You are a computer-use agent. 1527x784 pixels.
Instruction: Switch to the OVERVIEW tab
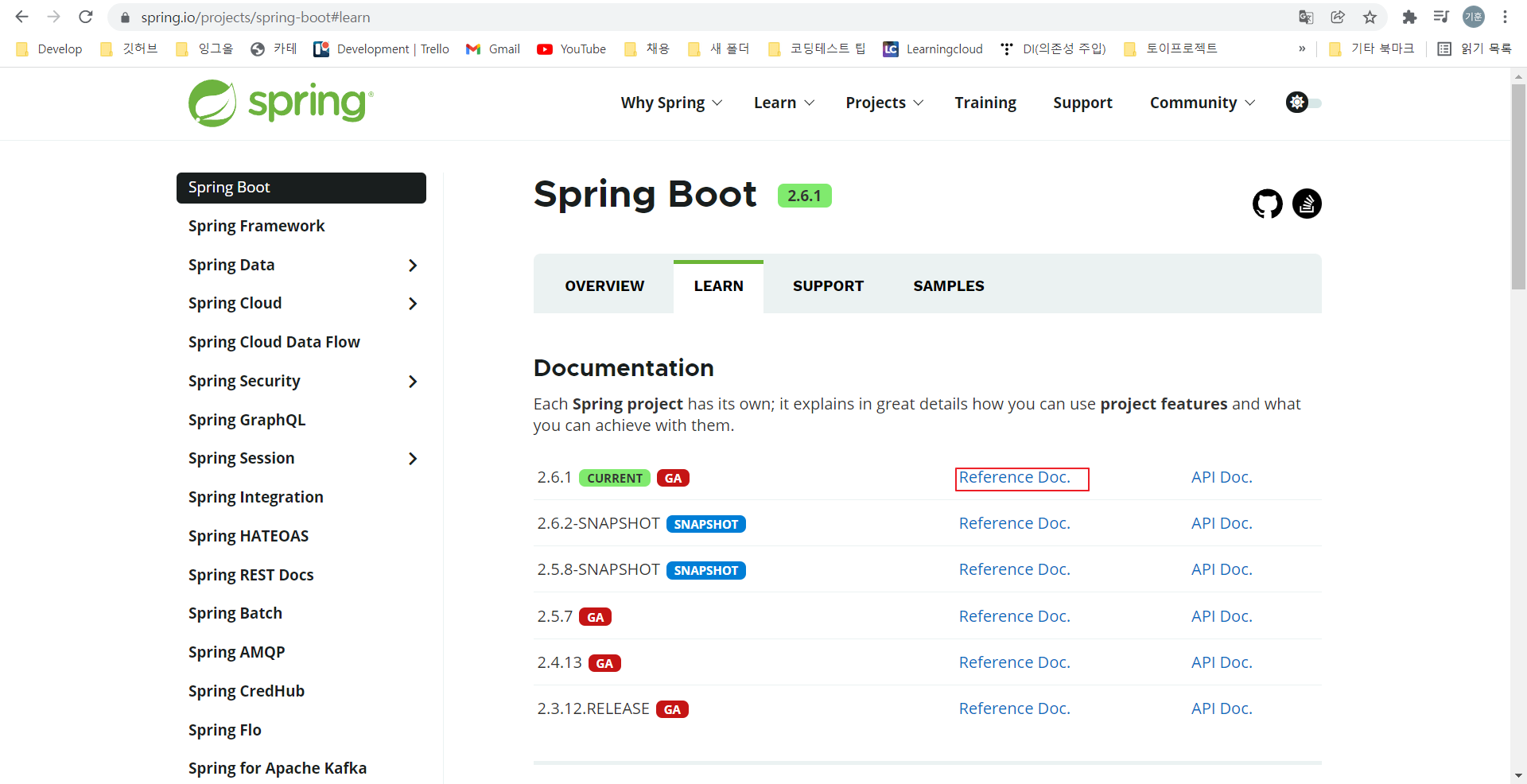[x=604, y=286]
